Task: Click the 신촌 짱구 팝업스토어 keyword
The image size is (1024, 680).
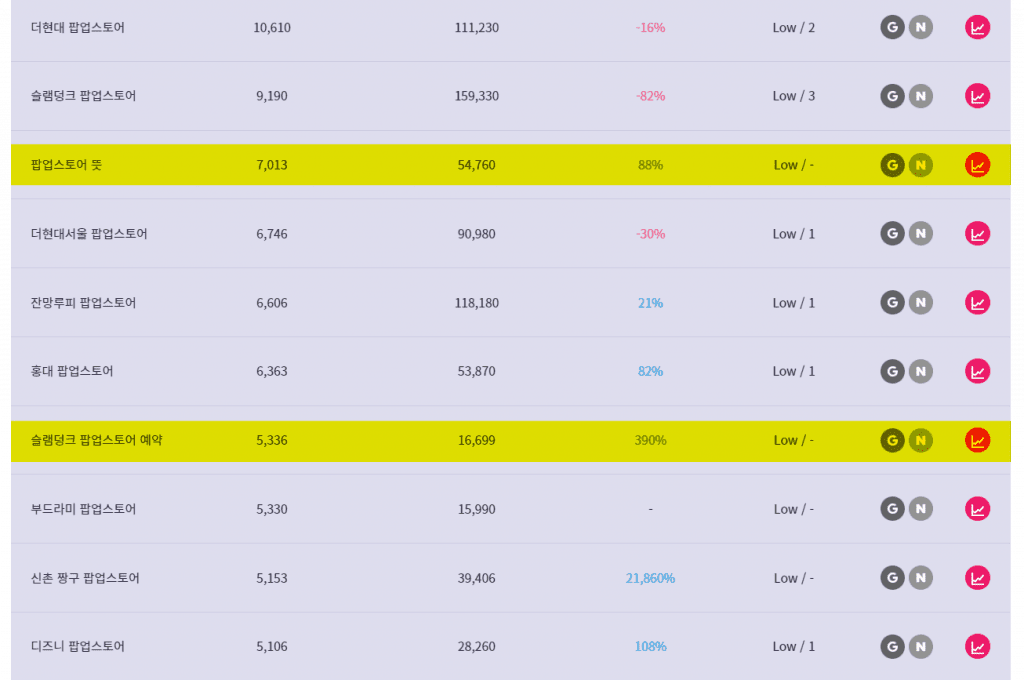Action: (85, 578)
